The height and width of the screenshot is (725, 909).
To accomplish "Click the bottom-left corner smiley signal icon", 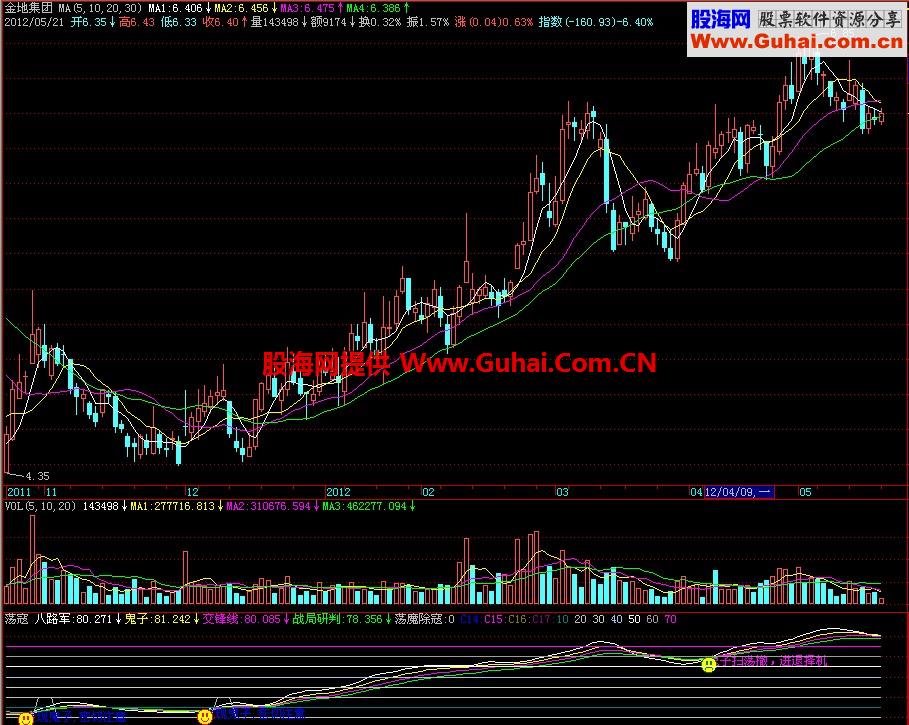I will pyautogui.click(x=26, y=719).
